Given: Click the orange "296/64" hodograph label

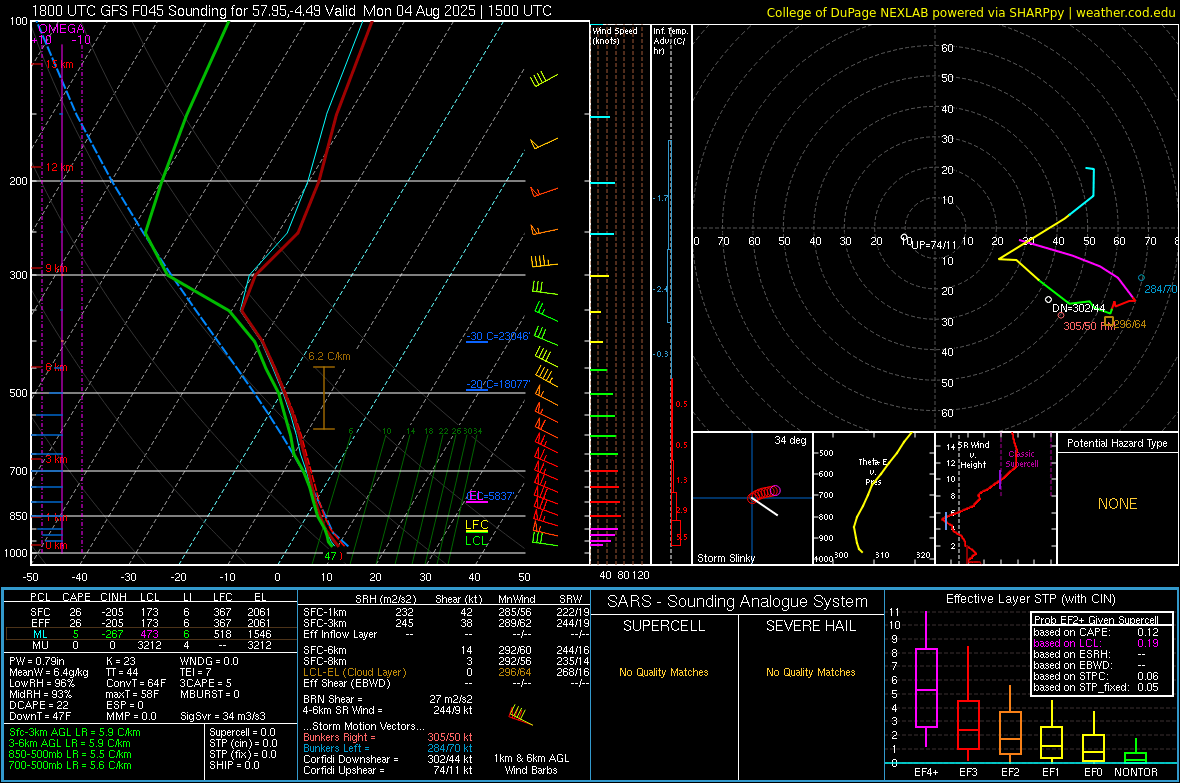Looking at the screenshot, I should [x=1130, y=324].
